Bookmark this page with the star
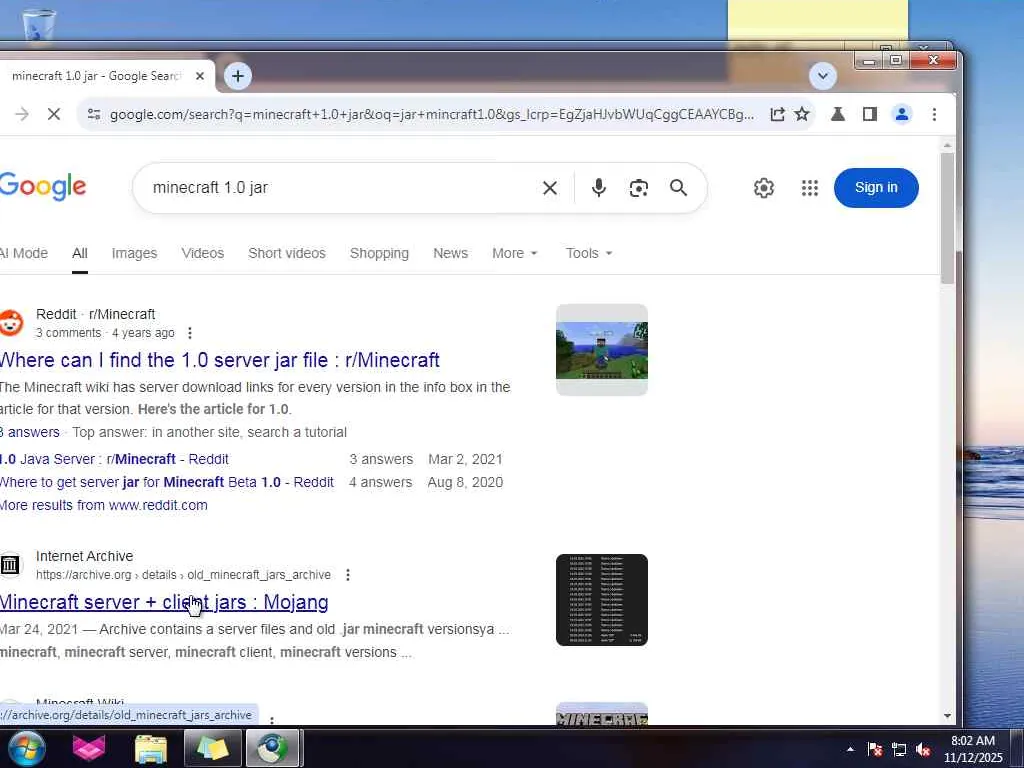 (802, 114)
